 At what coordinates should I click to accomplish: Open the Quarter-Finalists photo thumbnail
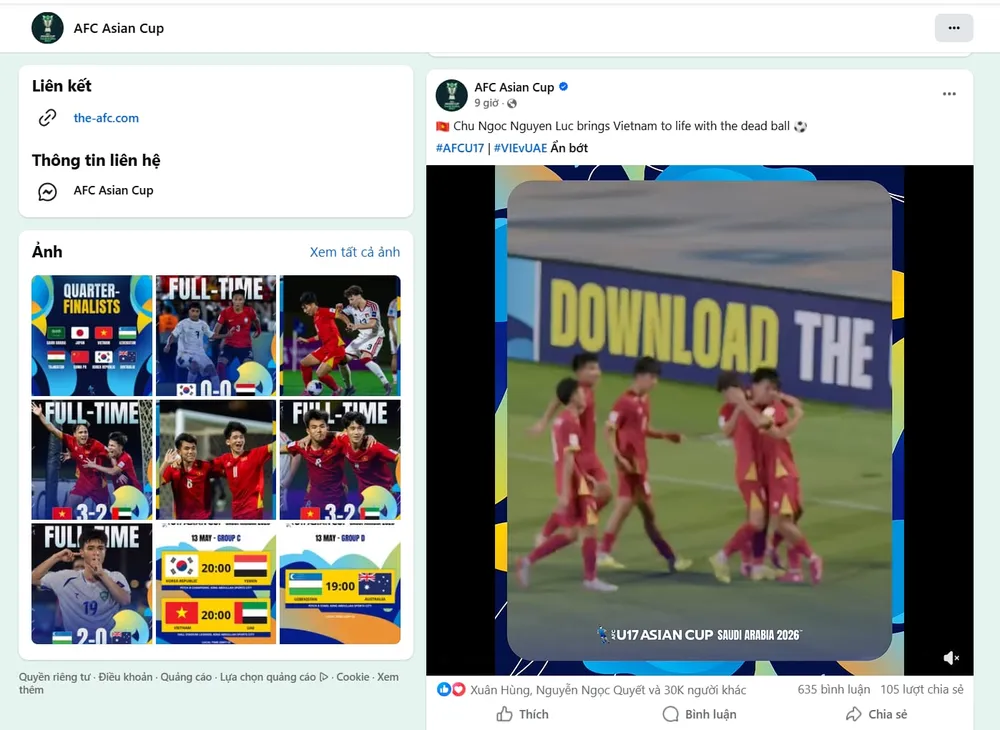tap(92, 335)
